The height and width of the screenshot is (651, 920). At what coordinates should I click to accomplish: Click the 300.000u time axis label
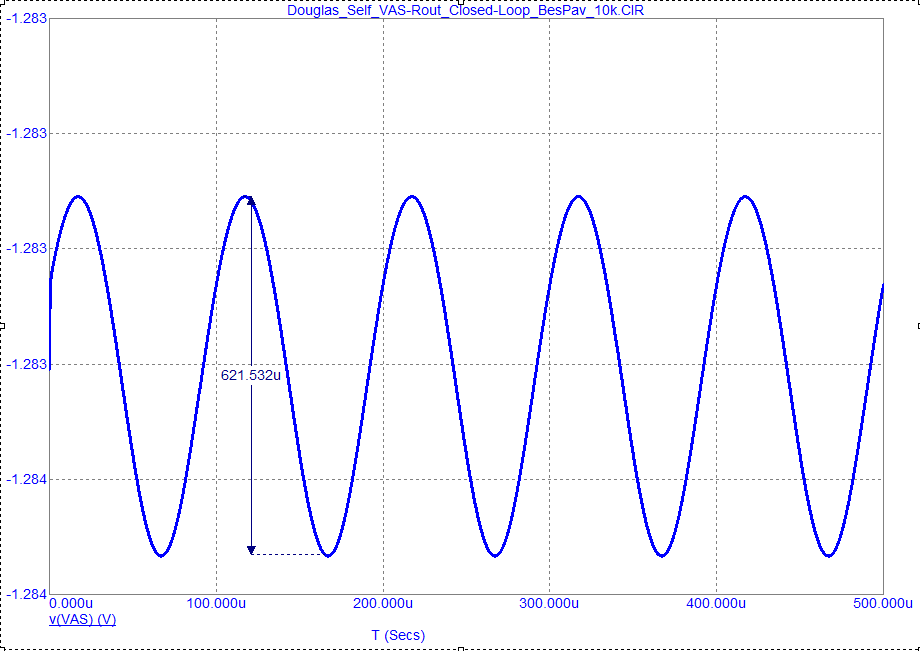click(x=550, y=604)
